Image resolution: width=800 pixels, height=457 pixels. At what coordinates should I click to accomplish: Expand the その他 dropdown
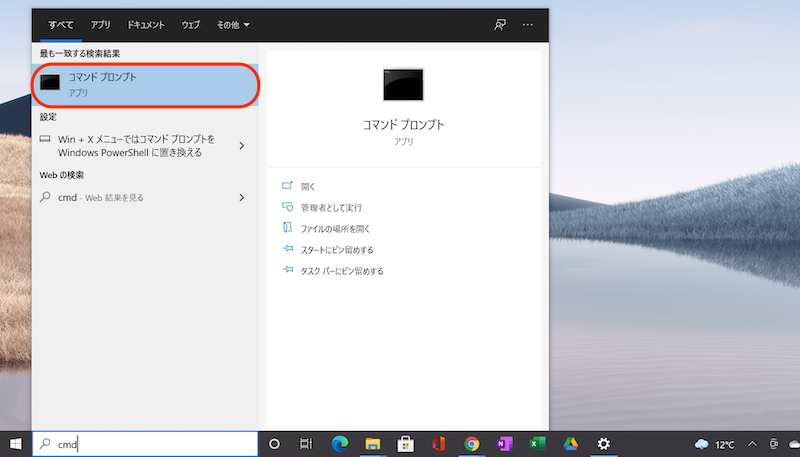233,23
